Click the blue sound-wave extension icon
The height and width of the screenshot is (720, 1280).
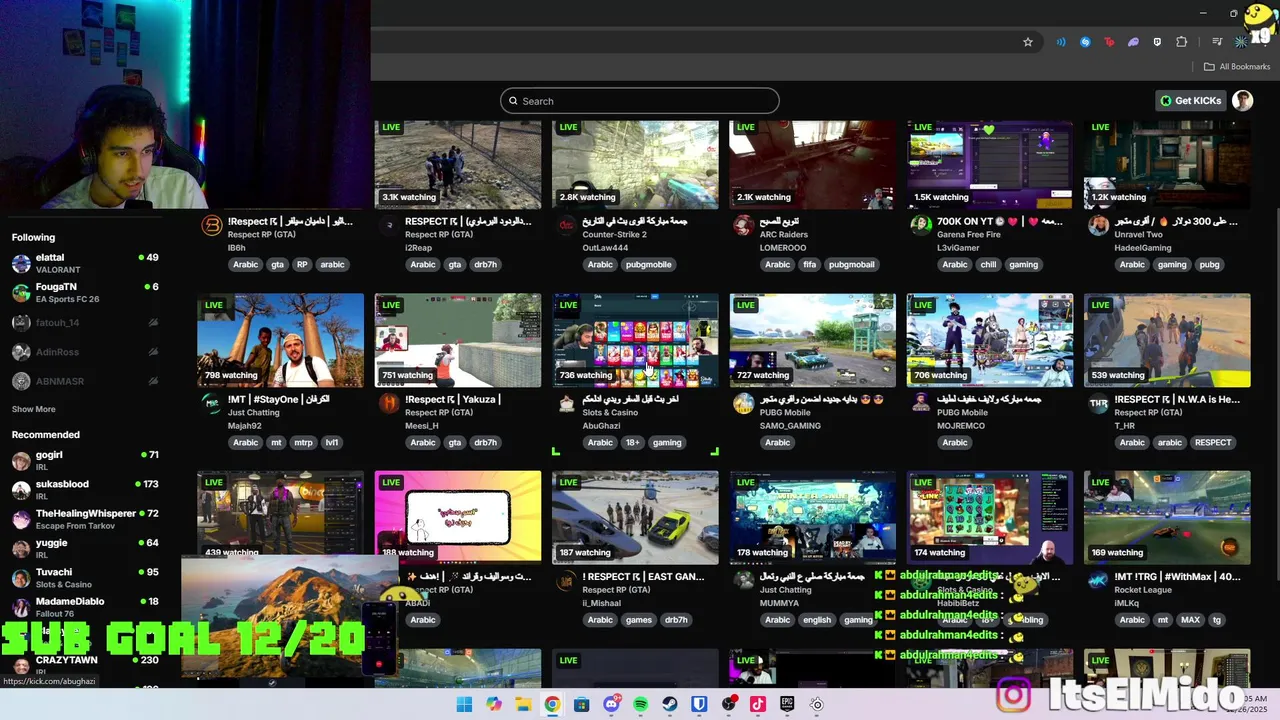(x=1061, y=42)
